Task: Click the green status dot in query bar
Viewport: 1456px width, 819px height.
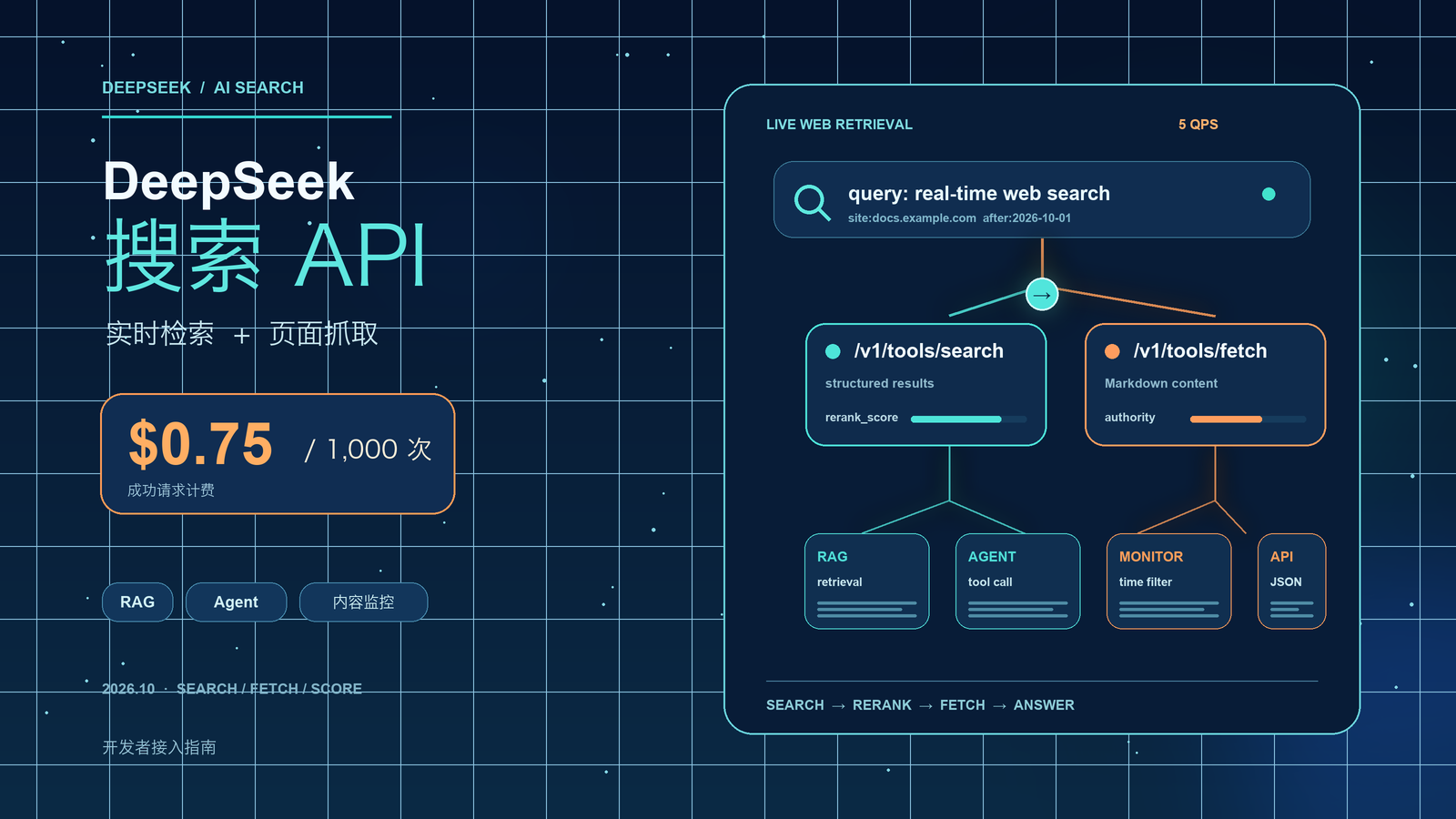Action: coord(1269,194)
